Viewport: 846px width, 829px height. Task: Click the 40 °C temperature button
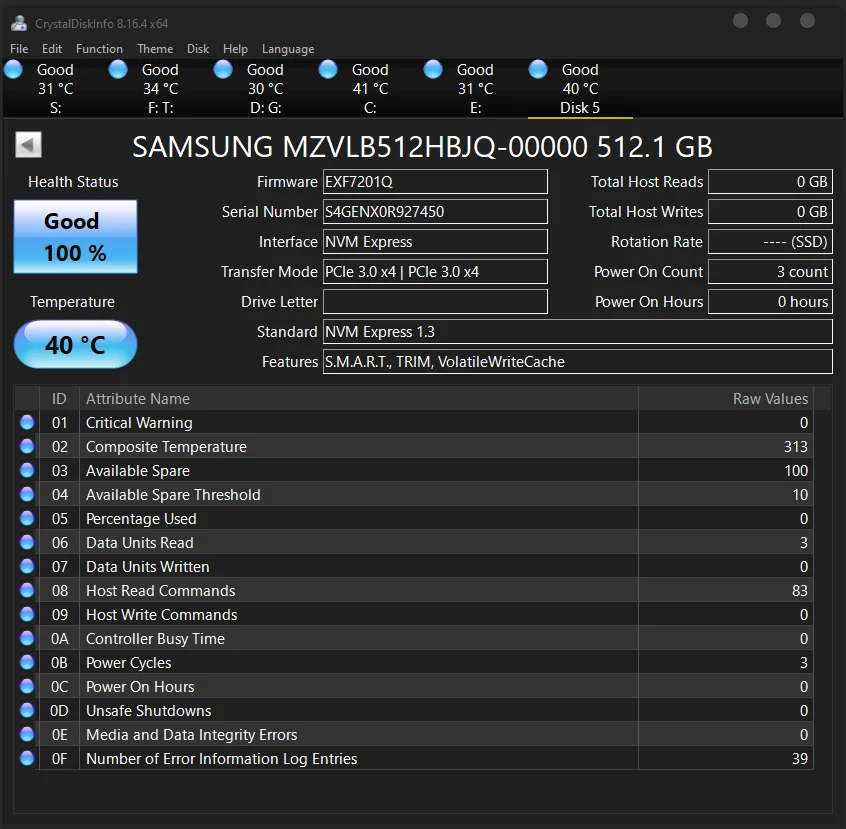75,344
